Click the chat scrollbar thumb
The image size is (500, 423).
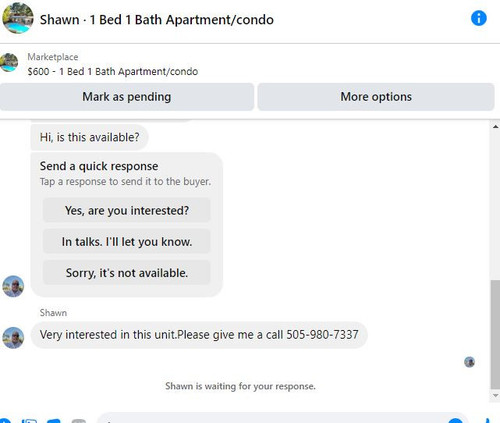point(495,334)
